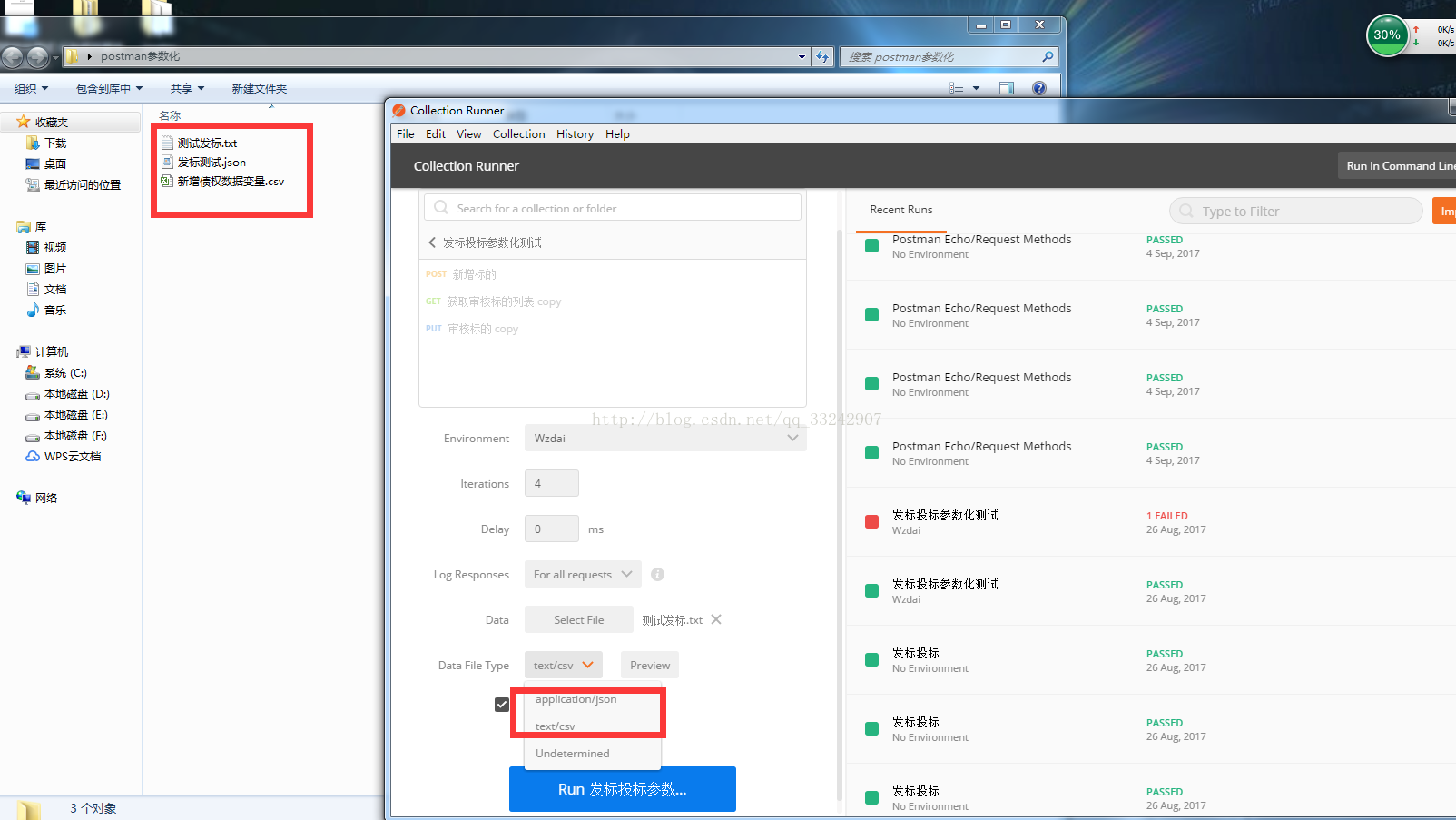
Task: Click the Run 发标投标参数 button
Action: [623, 789]
